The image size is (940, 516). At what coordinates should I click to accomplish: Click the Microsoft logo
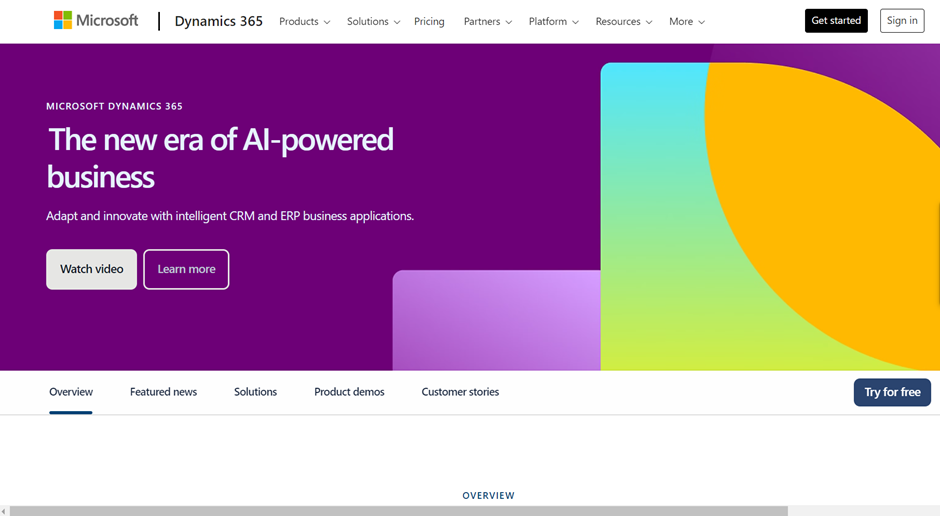[x=96, y=20]
